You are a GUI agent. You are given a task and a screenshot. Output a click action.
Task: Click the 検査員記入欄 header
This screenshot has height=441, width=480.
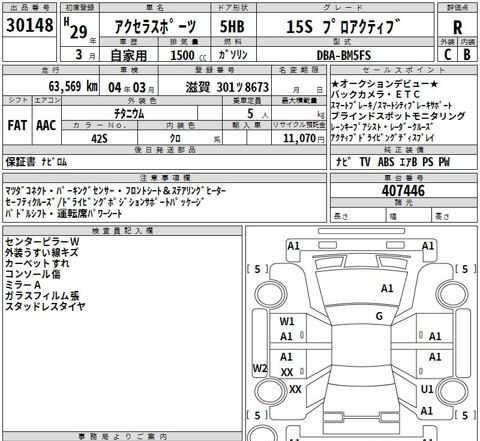pyautogui.click(x=122, y=231)
